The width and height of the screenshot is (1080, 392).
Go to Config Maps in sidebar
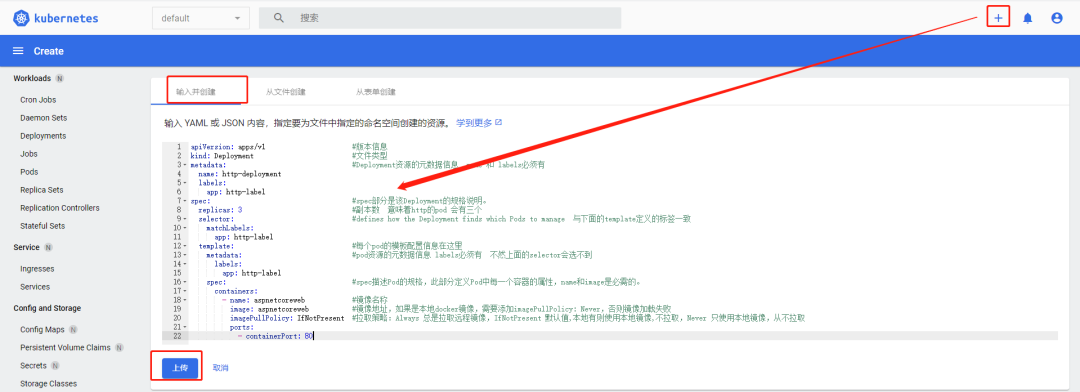(43, 329)
